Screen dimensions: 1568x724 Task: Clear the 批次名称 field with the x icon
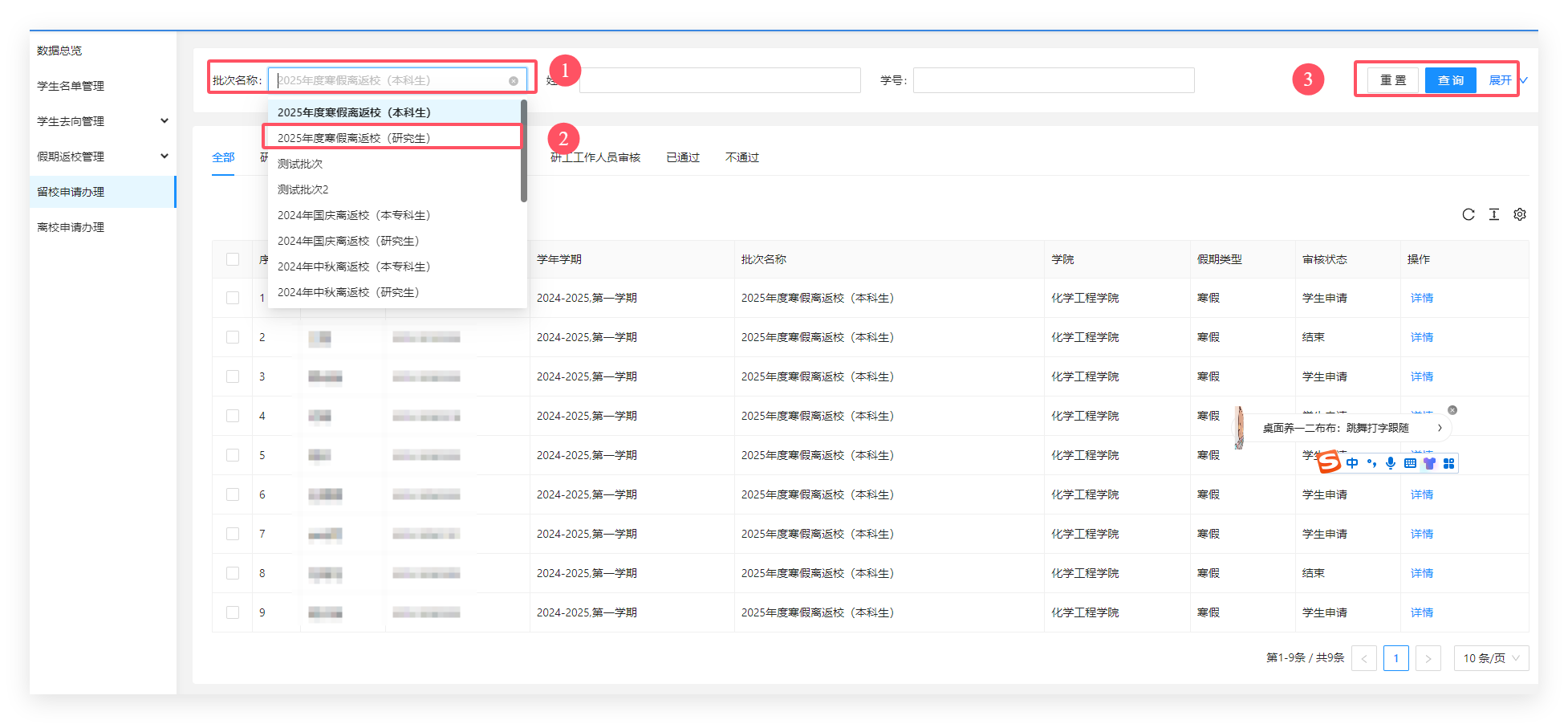click(514, 81)
